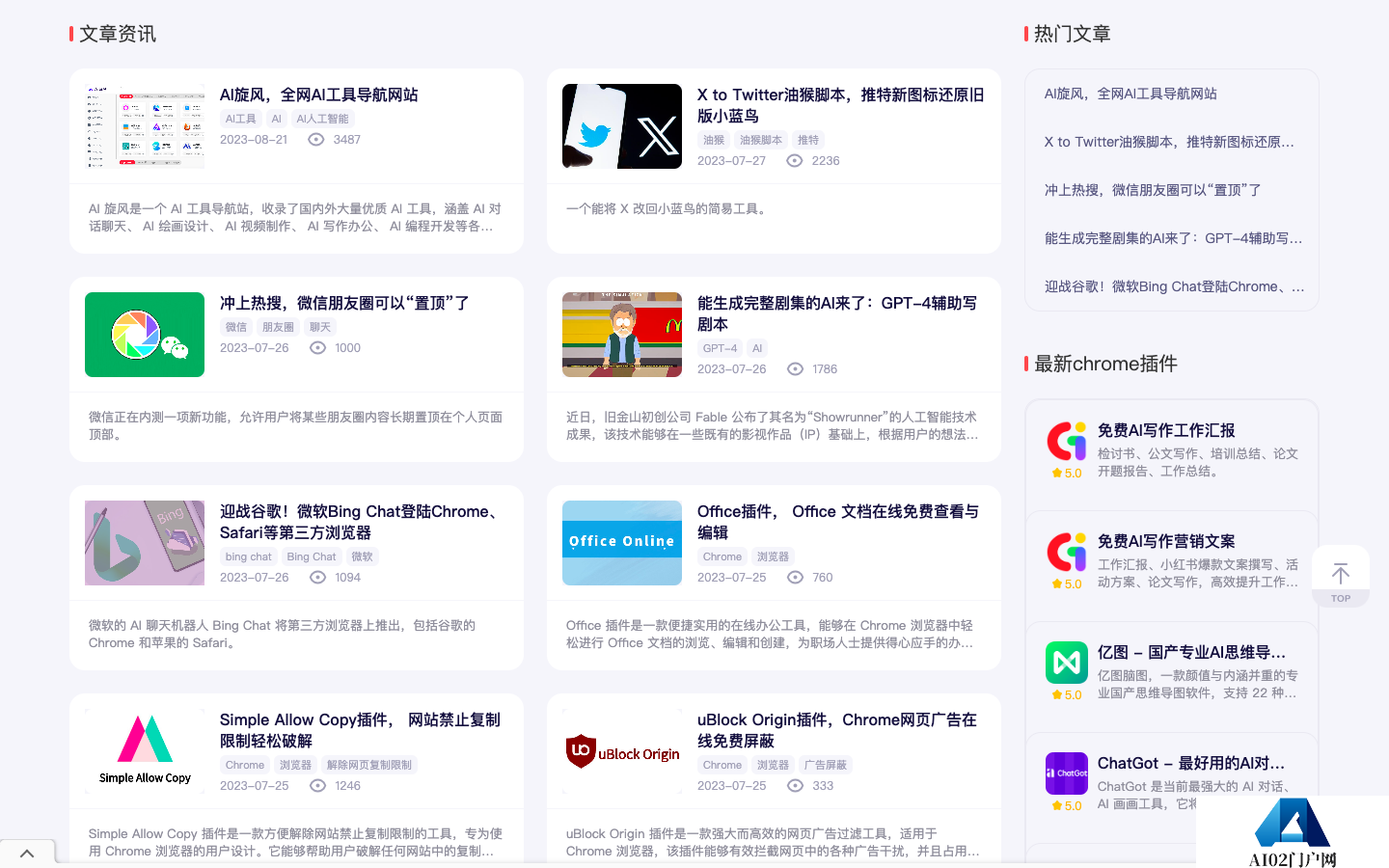Open the purple Bing Chat article thumbnail
The image size is (1389, 868).
[x=145, y=543]
